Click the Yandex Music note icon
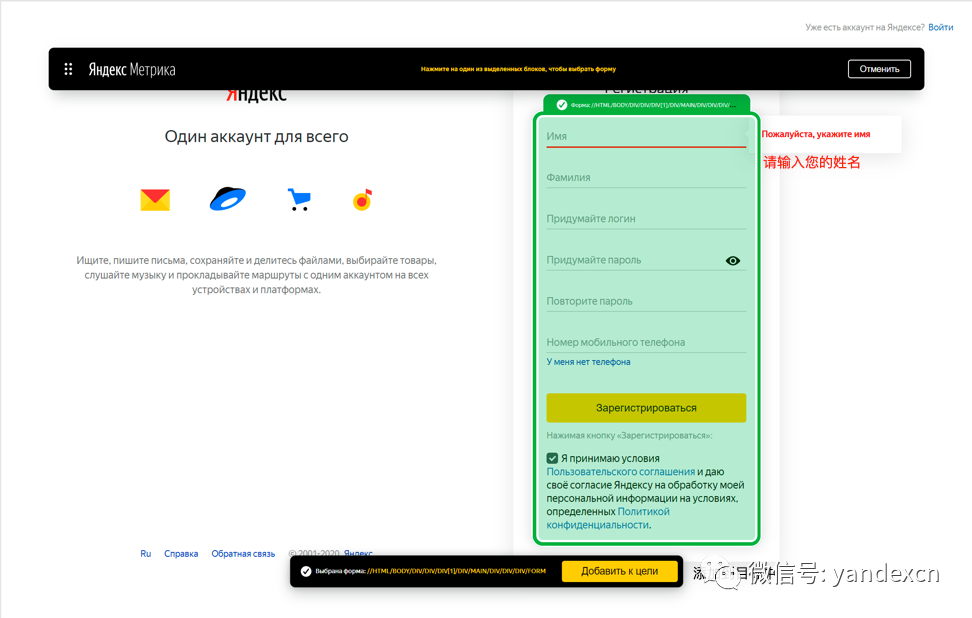This screenshot has height=618, width=972. (x=362, y=200)
